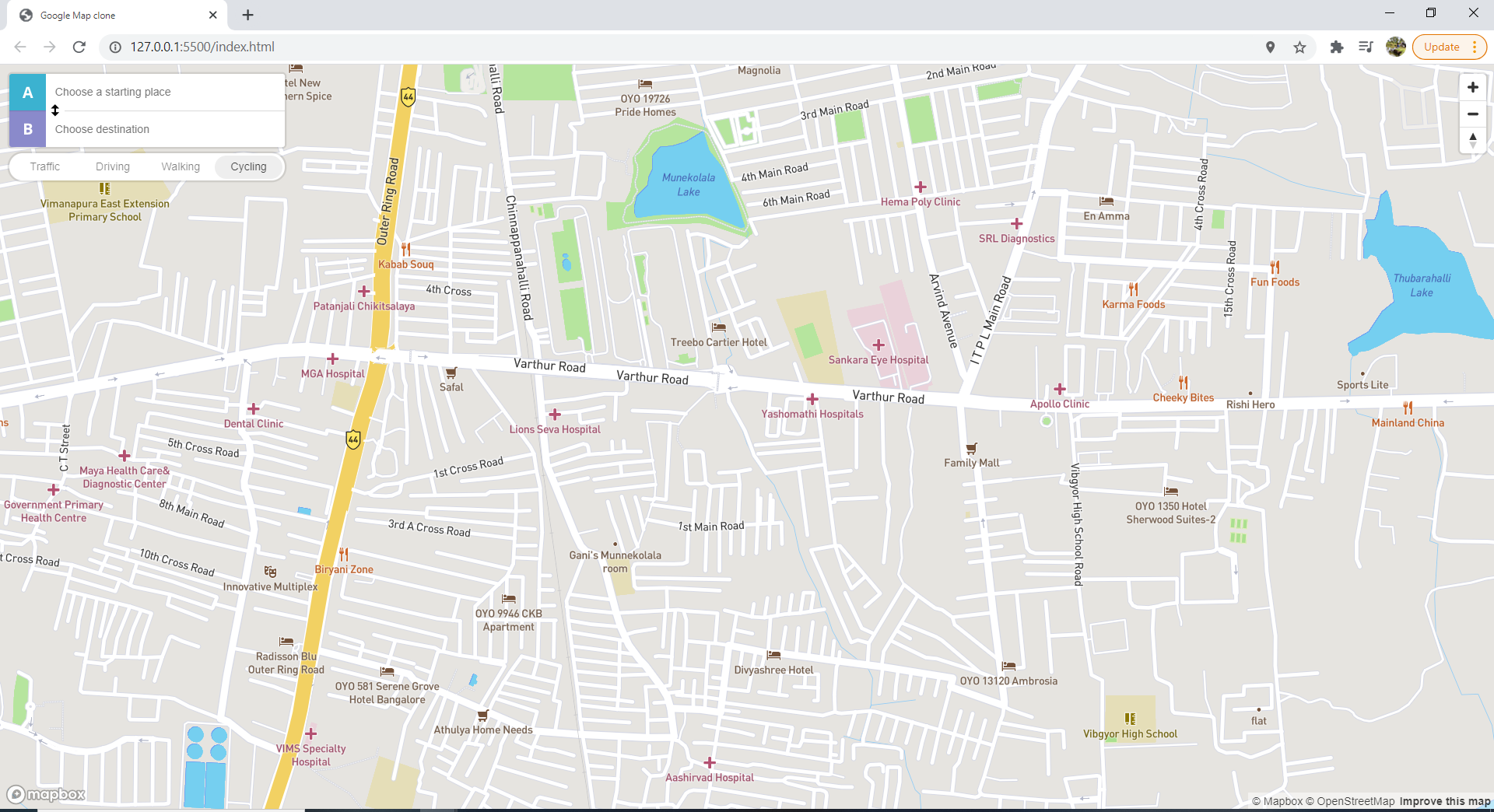Open the media control icon
1494x812 pixels.
click(1366, 47)
